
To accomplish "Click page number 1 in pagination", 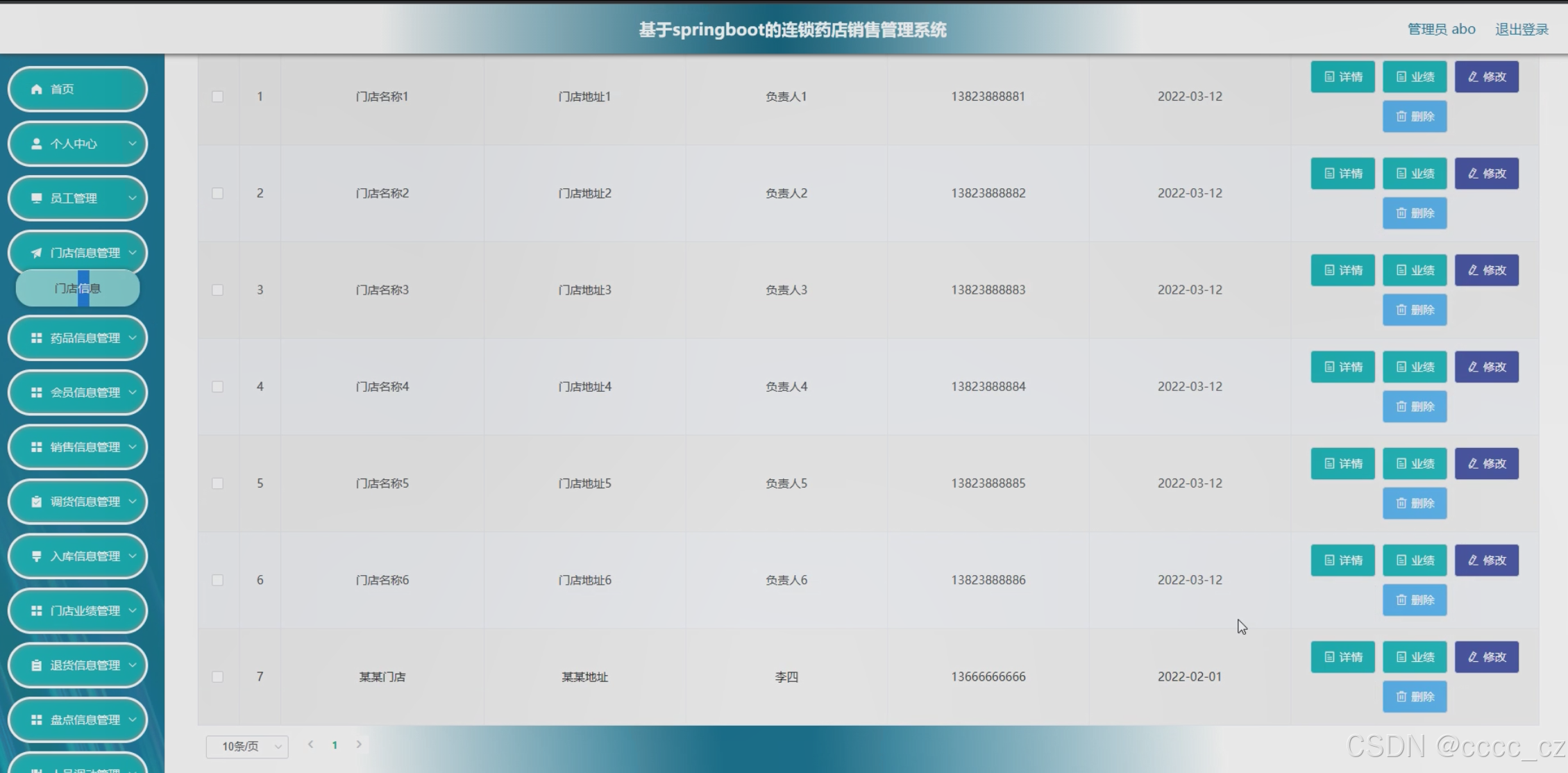I will 335,745.
